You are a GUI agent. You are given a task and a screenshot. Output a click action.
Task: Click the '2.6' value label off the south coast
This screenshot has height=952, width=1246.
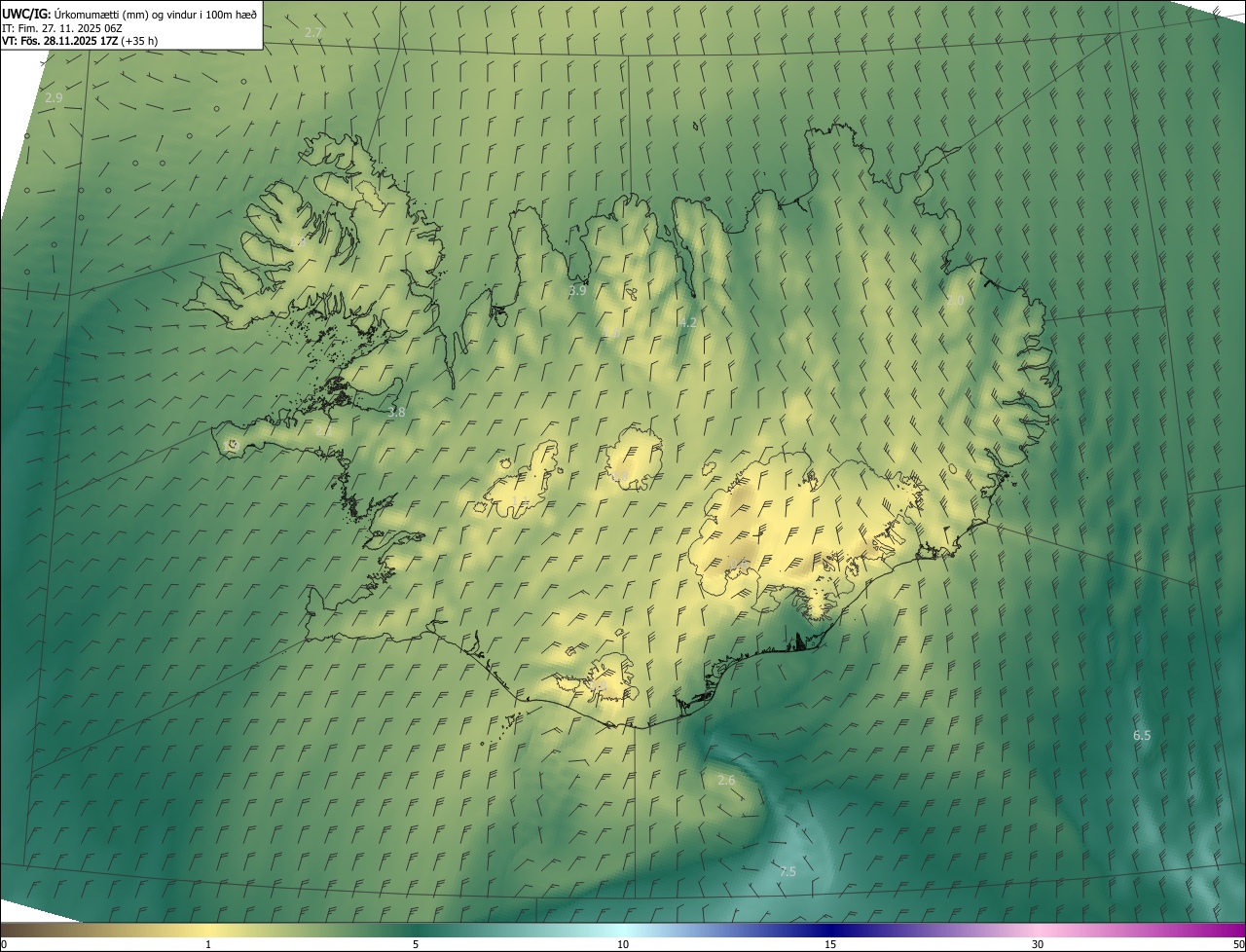[x=726, y=781]
